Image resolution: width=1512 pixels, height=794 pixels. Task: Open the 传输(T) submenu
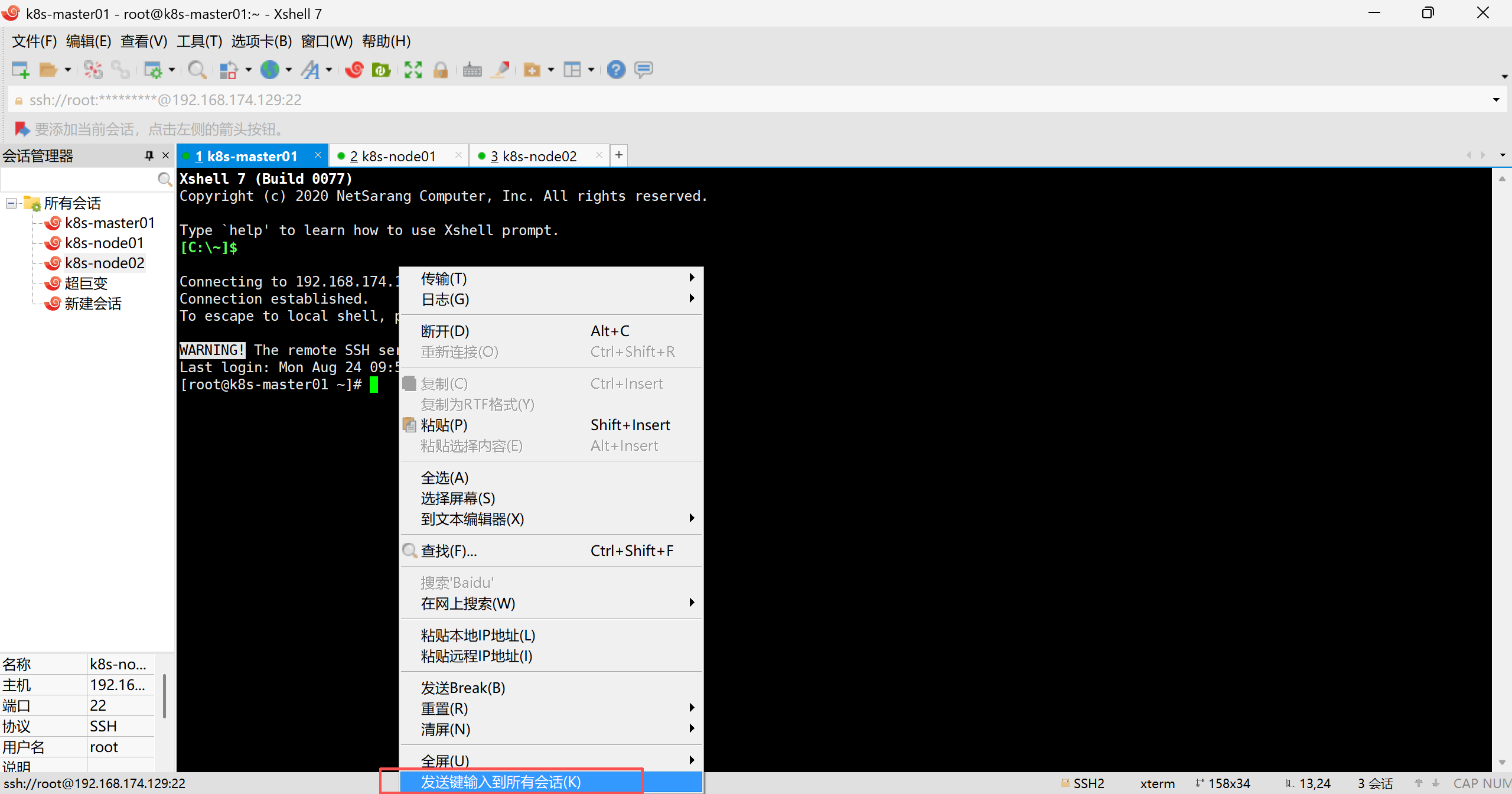click(x=552, y=278)
